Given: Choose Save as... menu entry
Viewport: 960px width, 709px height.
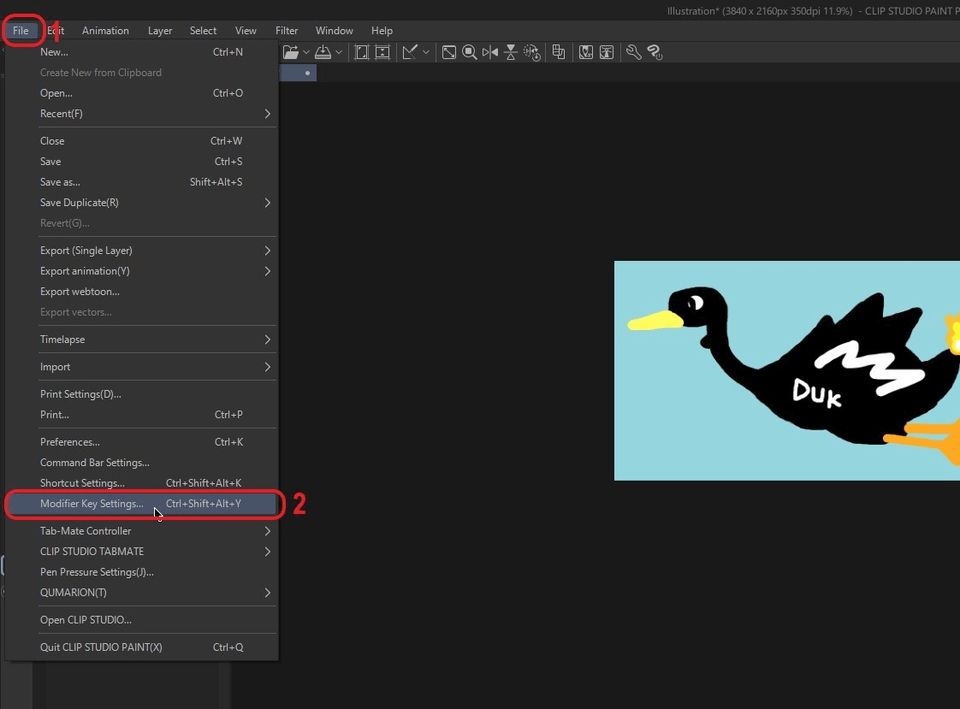Looking at the screenshot, I should tap(141, 182).
